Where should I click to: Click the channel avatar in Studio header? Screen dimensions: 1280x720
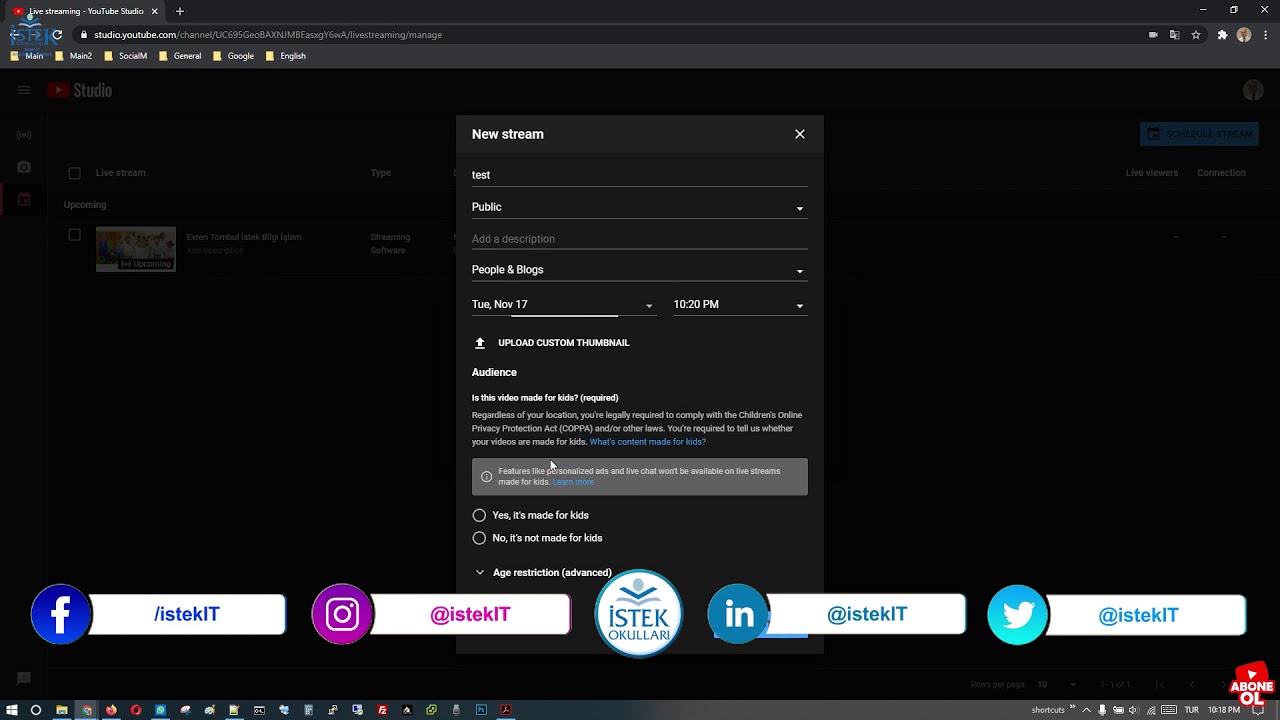pos(1253,90)
